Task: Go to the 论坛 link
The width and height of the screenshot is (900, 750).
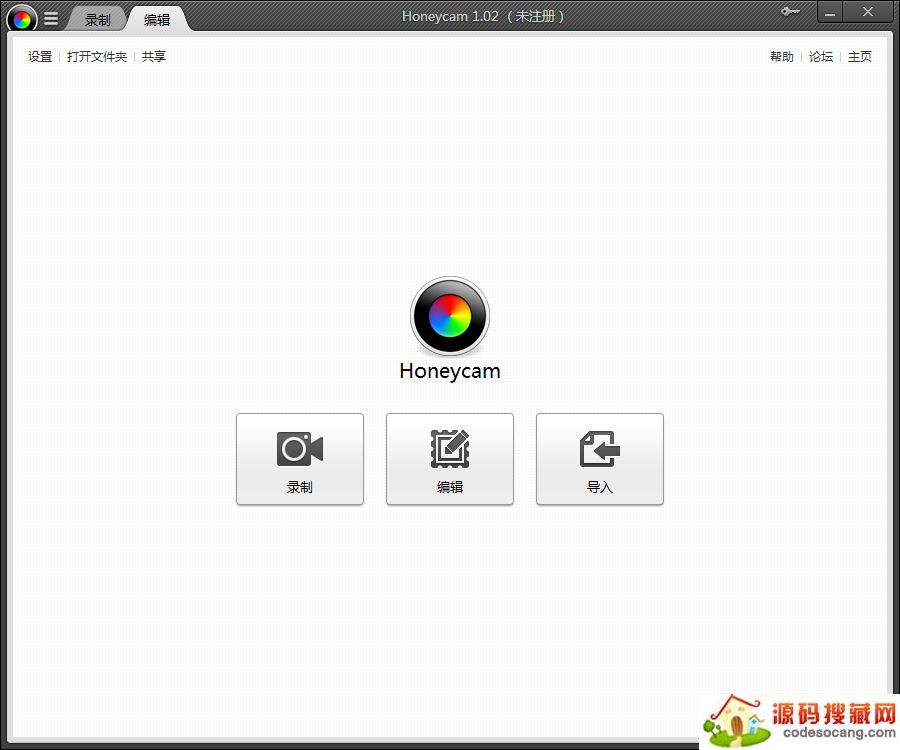Action: (x=821, y=56)
